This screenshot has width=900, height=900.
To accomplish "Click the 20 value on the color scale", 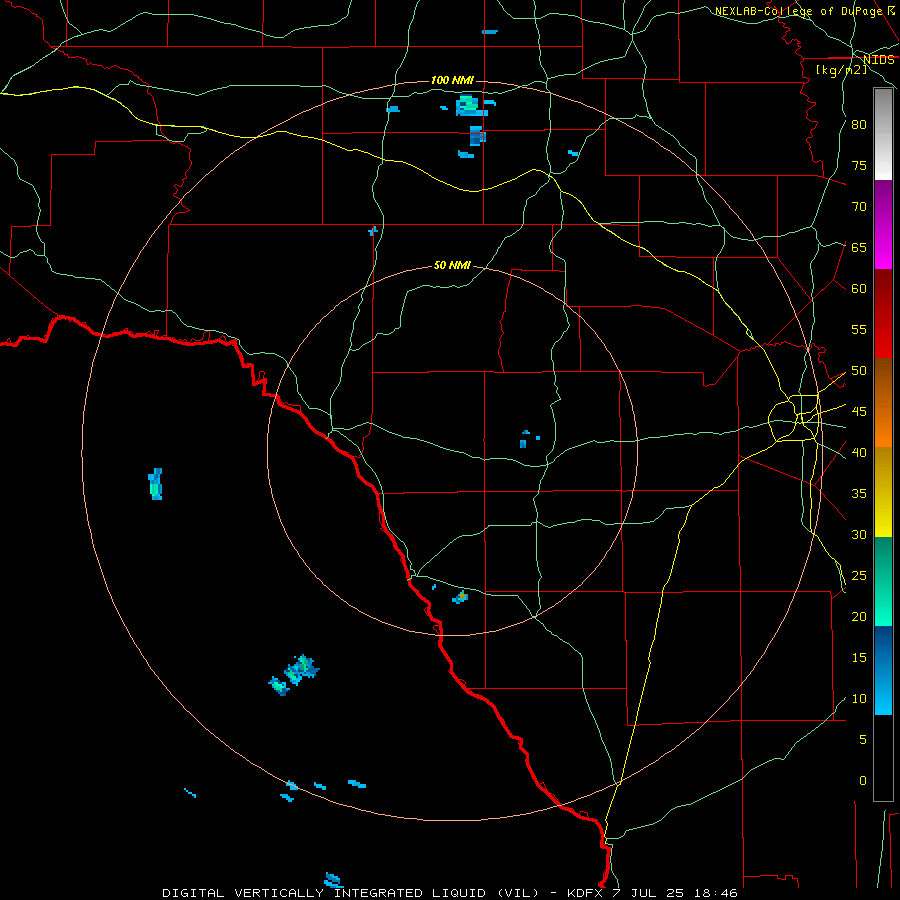I will tap(859, 617).
